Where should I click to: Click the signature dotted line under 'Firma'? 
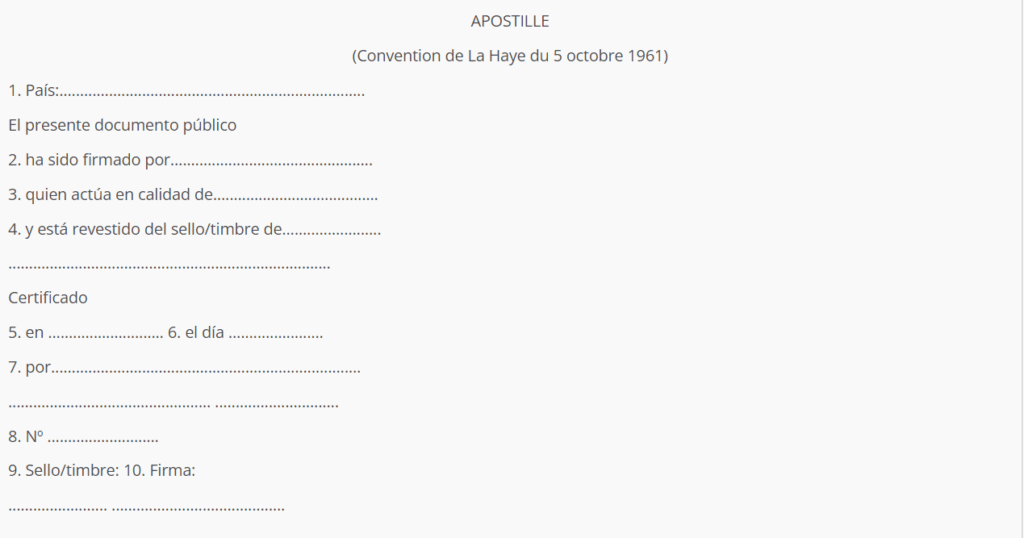click(x=198, y=507)
